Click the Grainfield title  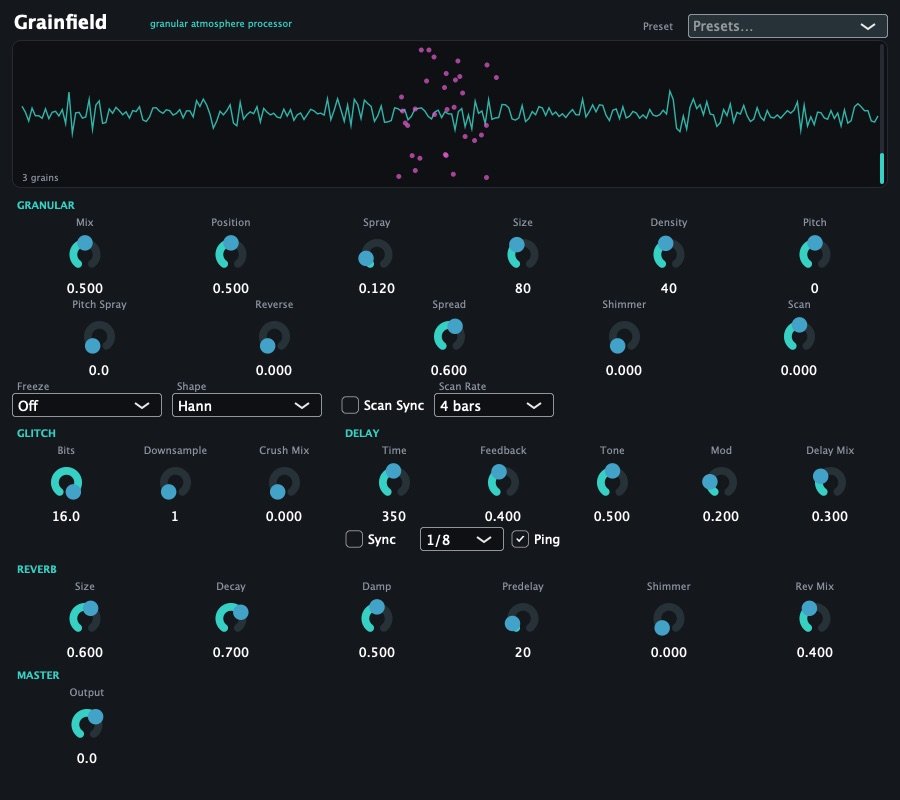pos(60,22)
